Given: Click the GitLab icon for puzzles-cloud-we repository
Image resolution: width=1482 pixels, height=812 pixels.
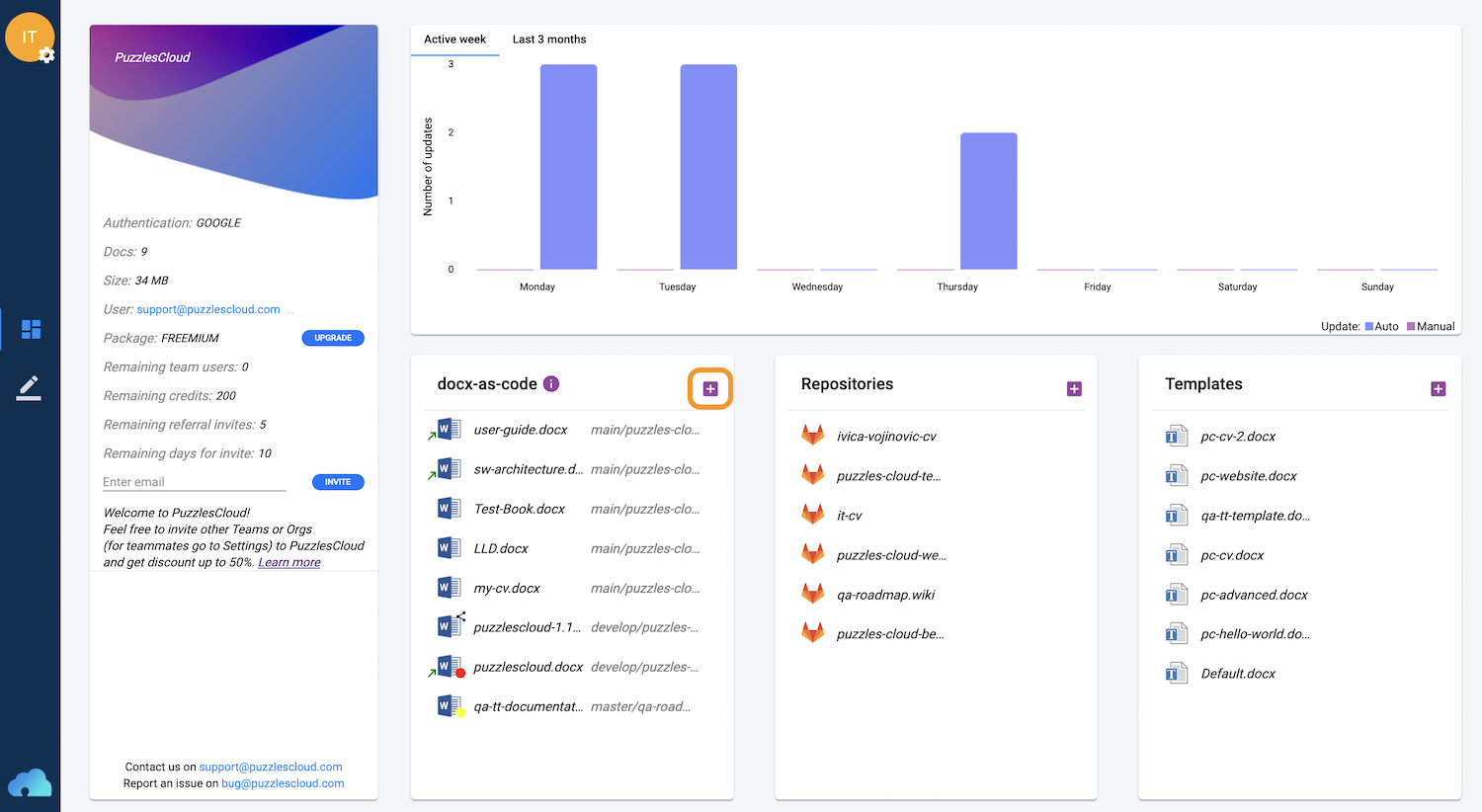Looking at the screenshot, I should click(x=812, y=554).
